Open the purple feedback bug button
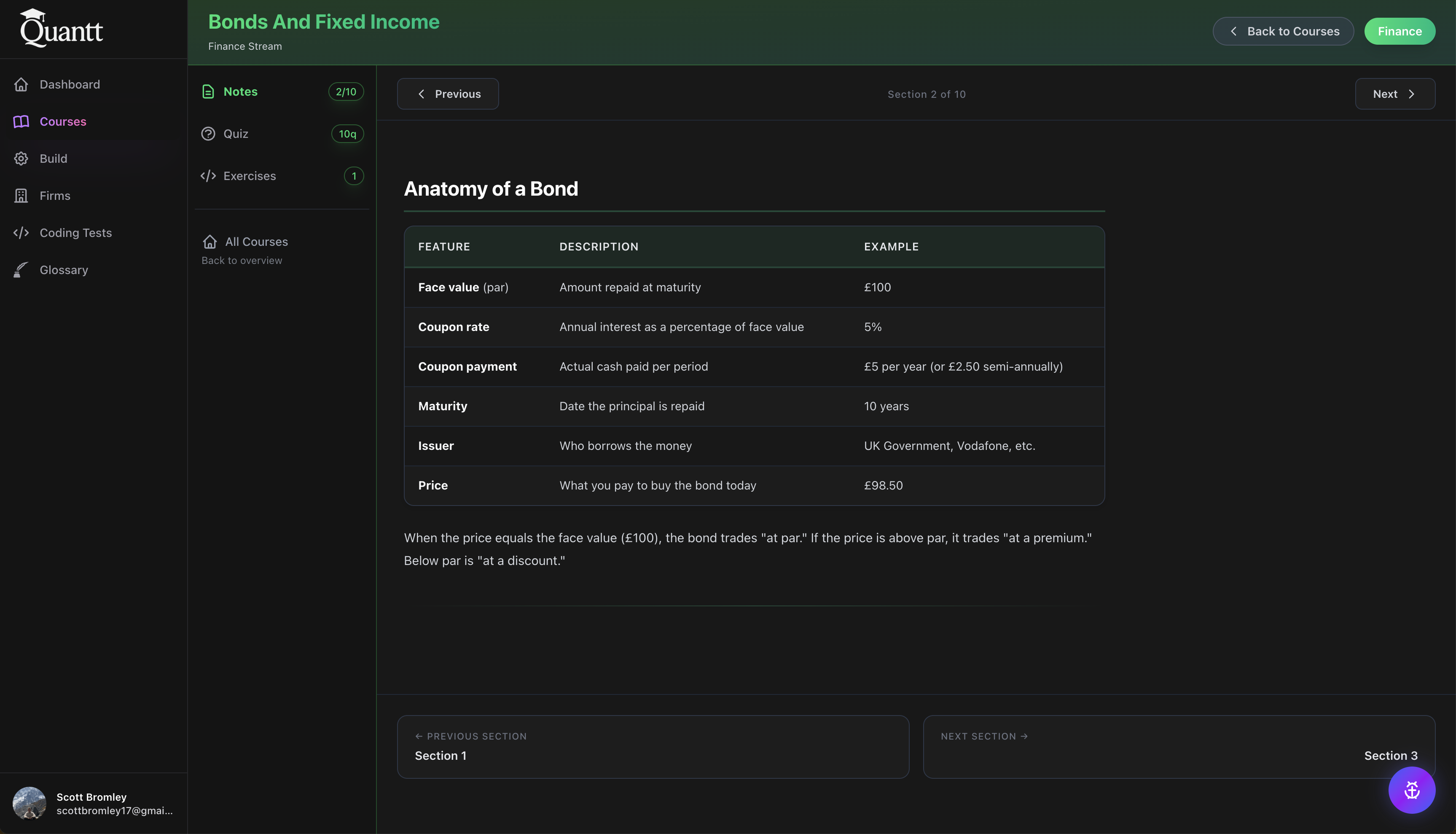This screenshot has width=1456, height=834. 1412,790
